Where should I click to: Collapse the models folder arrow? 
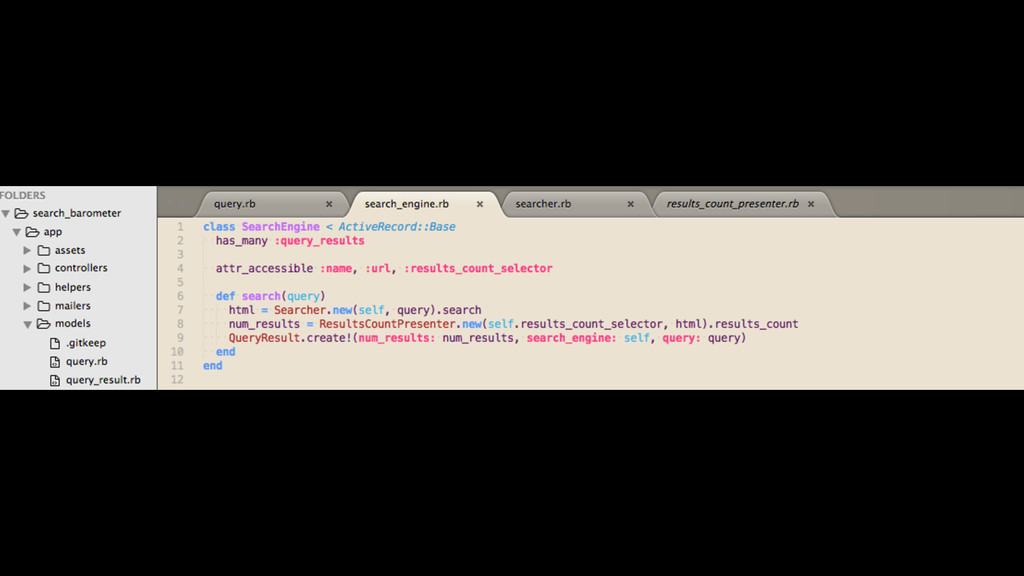[27, 324]
